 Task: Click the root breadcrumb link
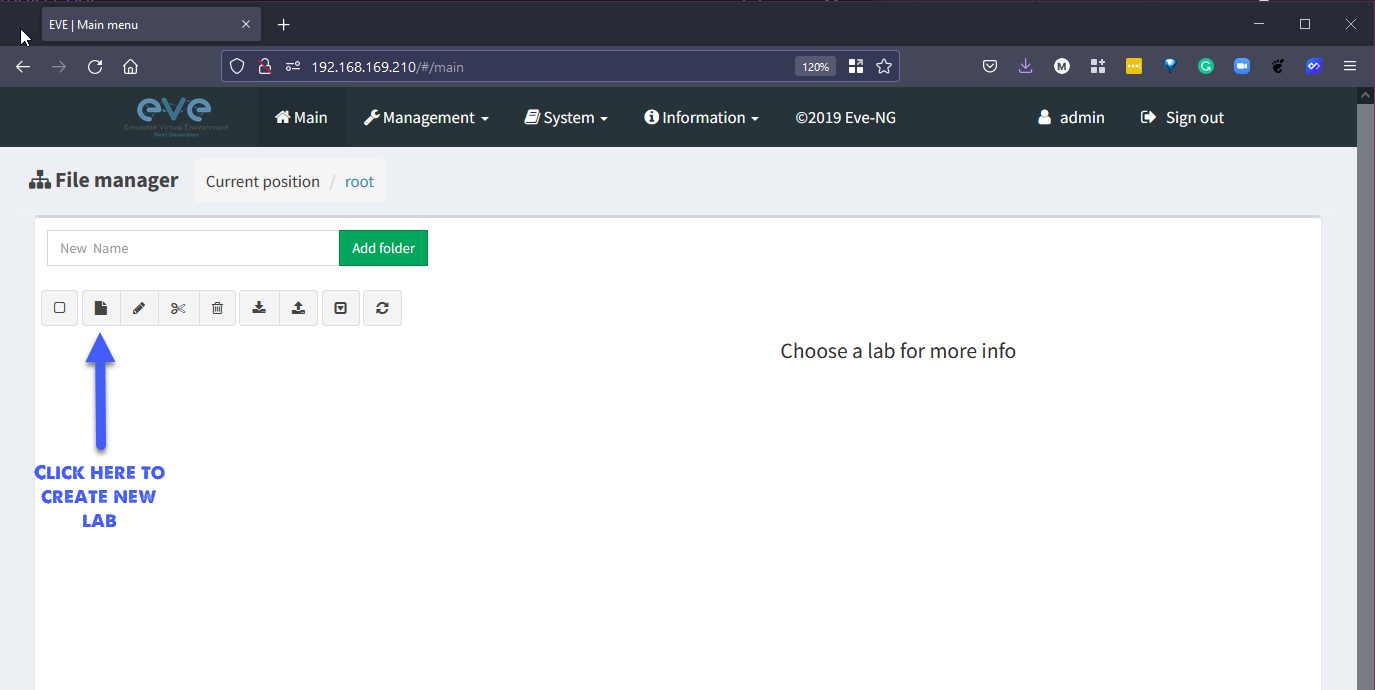[x=359, y=182]
